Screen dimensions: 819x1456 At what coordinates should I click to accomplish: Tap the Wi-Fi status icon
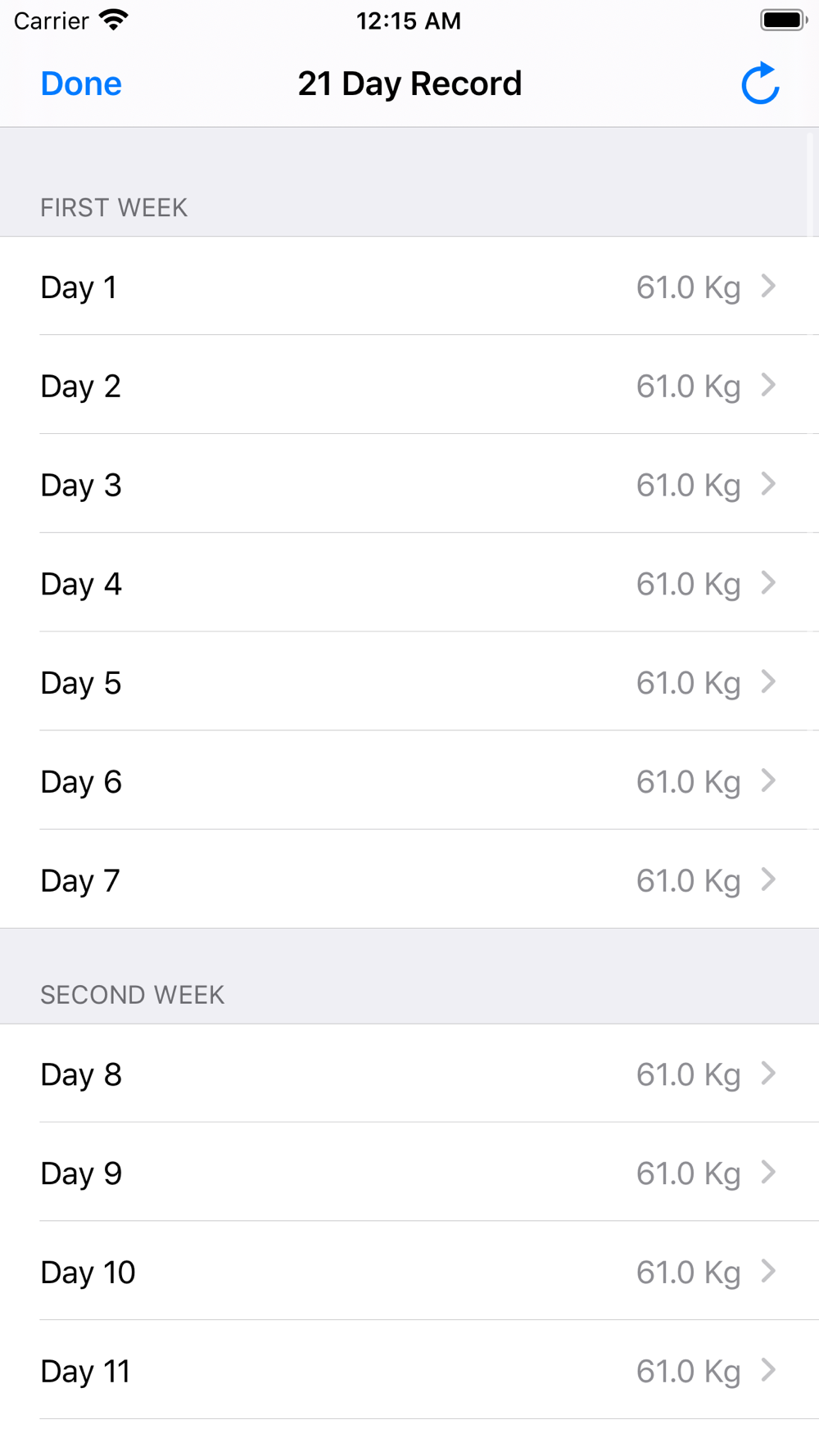[x=114, y=20]
